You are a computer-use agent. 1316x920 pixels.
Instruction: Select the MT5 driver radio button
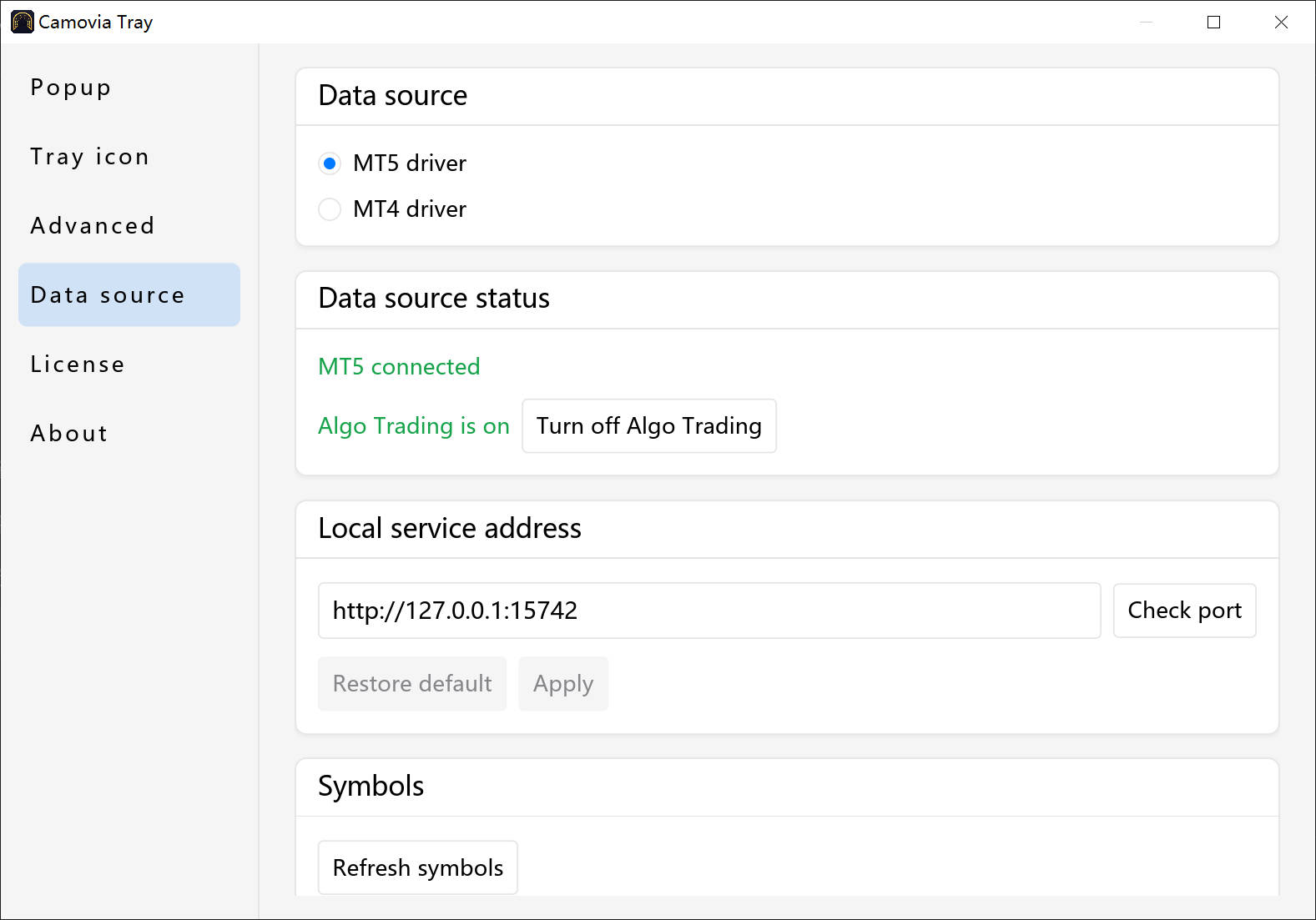330,163
